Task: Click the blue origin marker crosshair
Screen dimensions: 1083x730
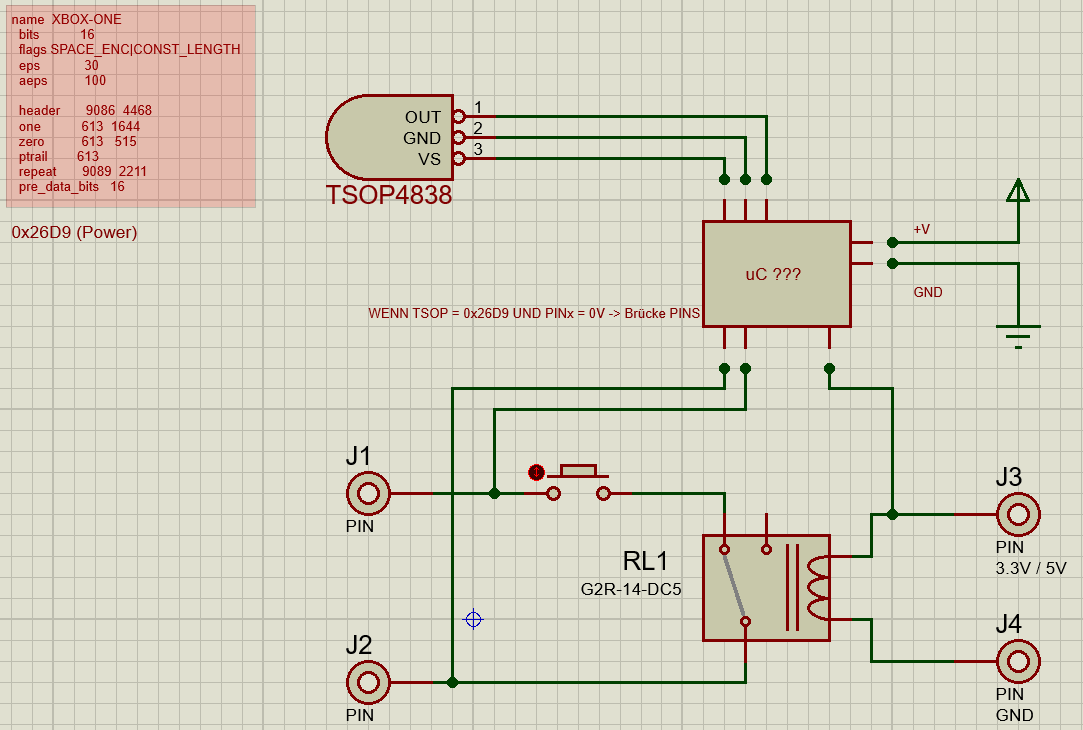Action: [473, 619]
